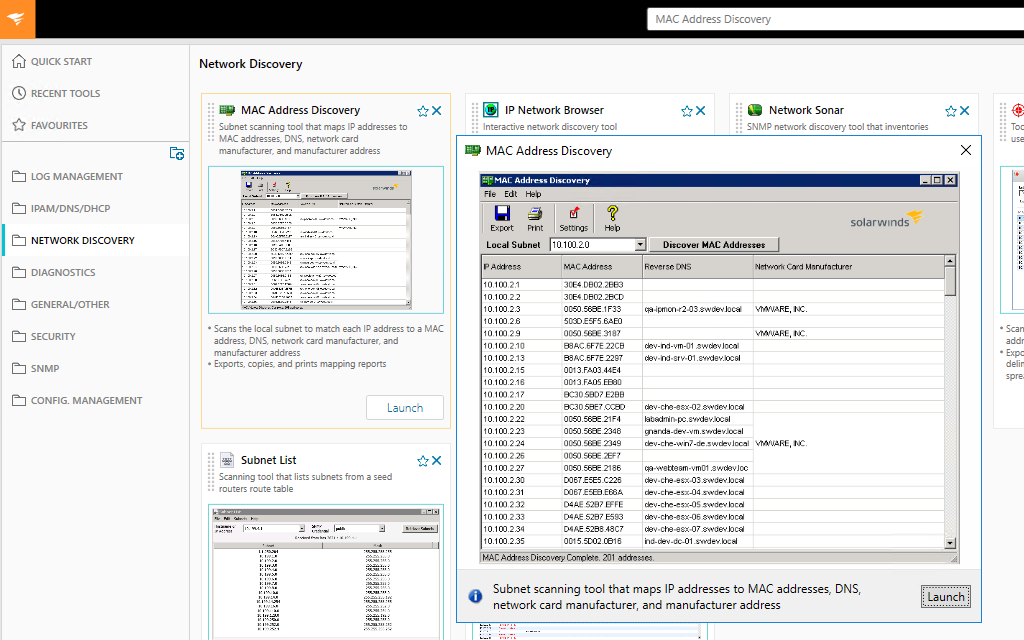Click the SolarWinds logo in top-left corner

click(x=17, y=19)
